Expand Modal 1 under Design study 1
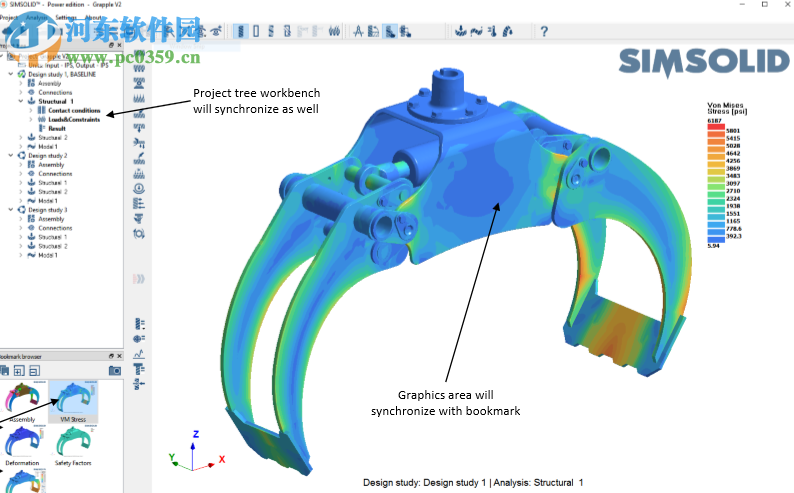The height and width of the screenshot is (493, 794). 21,146
